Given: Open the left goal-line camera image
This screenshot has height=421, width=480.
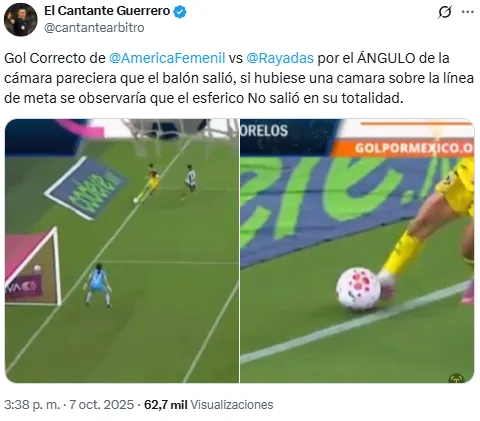Looking at the screenshot, I should (x=122, y=251).
